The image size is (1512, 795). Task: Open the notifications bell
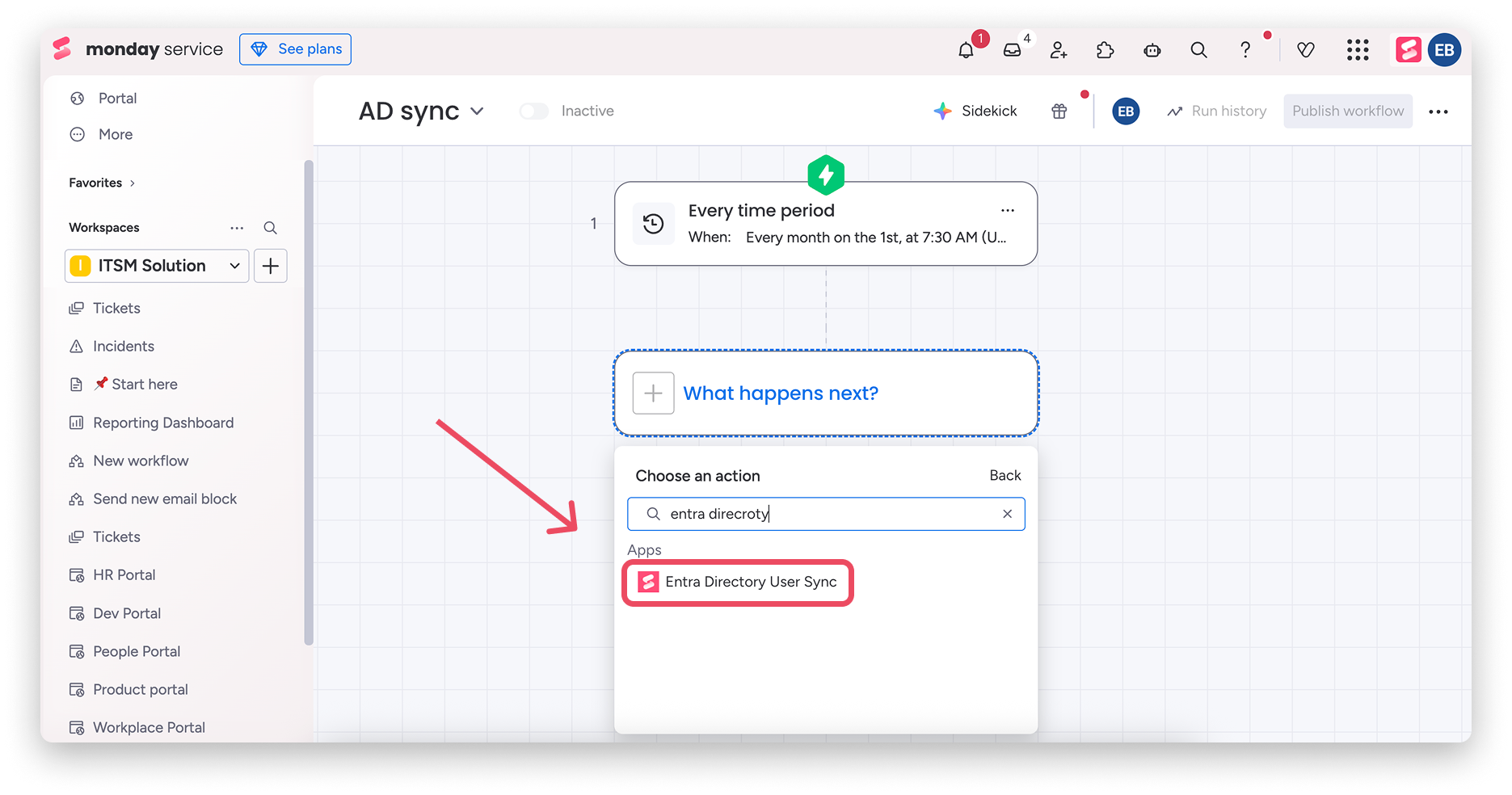[966, 50]
